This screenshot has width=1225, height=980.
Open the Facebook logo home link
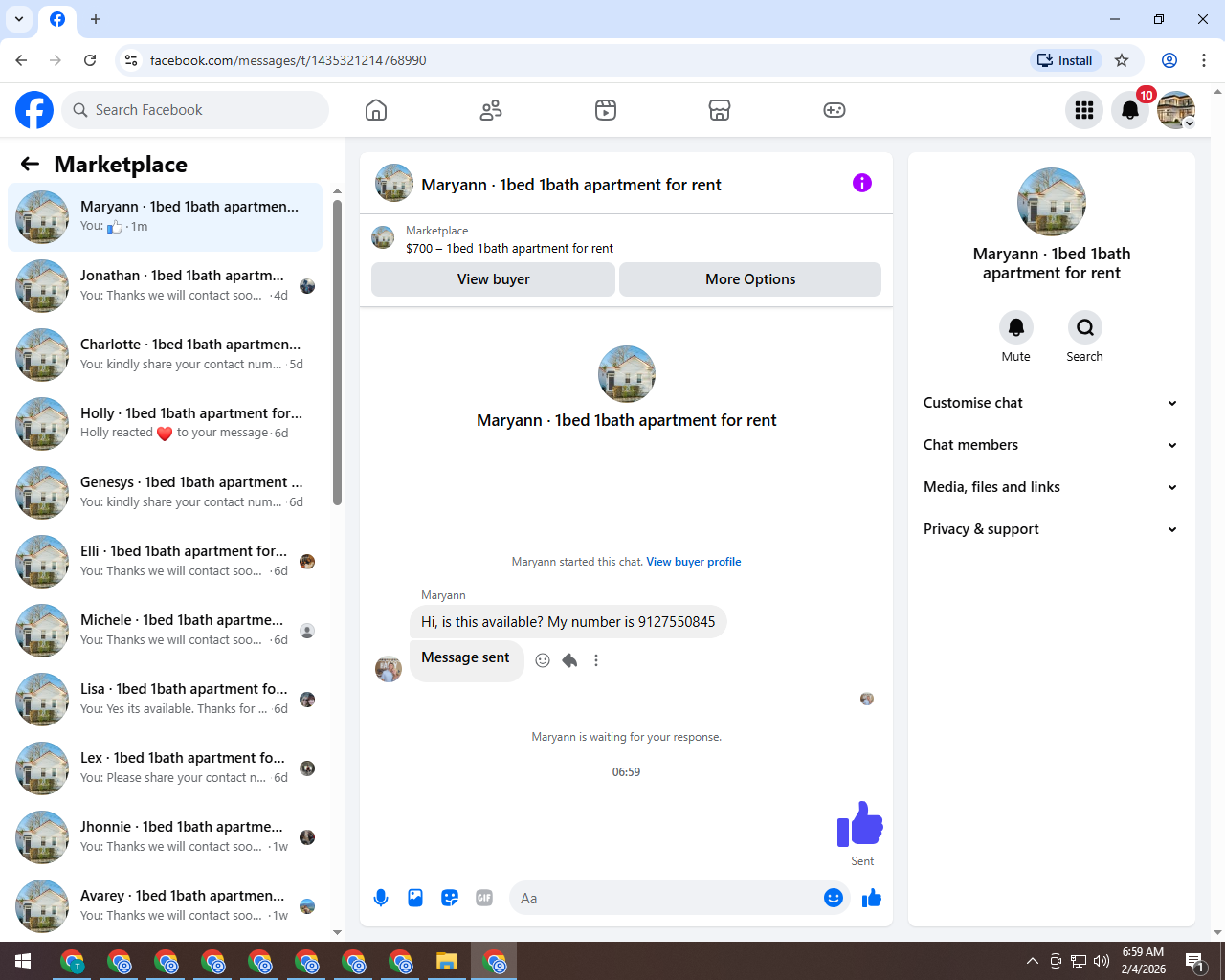coord(34,110)
